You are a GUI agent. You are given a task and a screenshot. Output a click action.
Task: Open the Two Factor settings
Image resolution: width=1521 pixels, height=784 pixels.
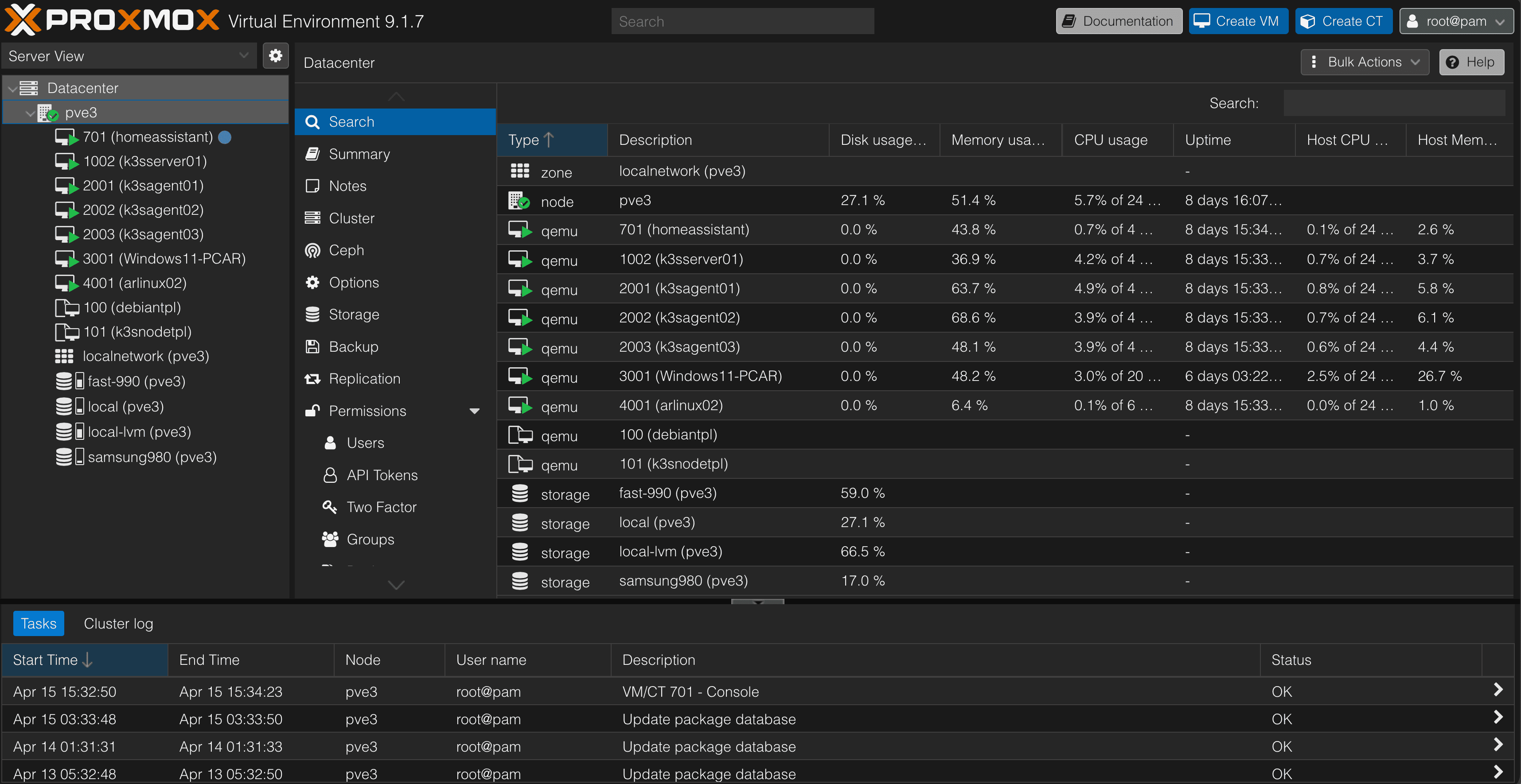tap(381, 506)
